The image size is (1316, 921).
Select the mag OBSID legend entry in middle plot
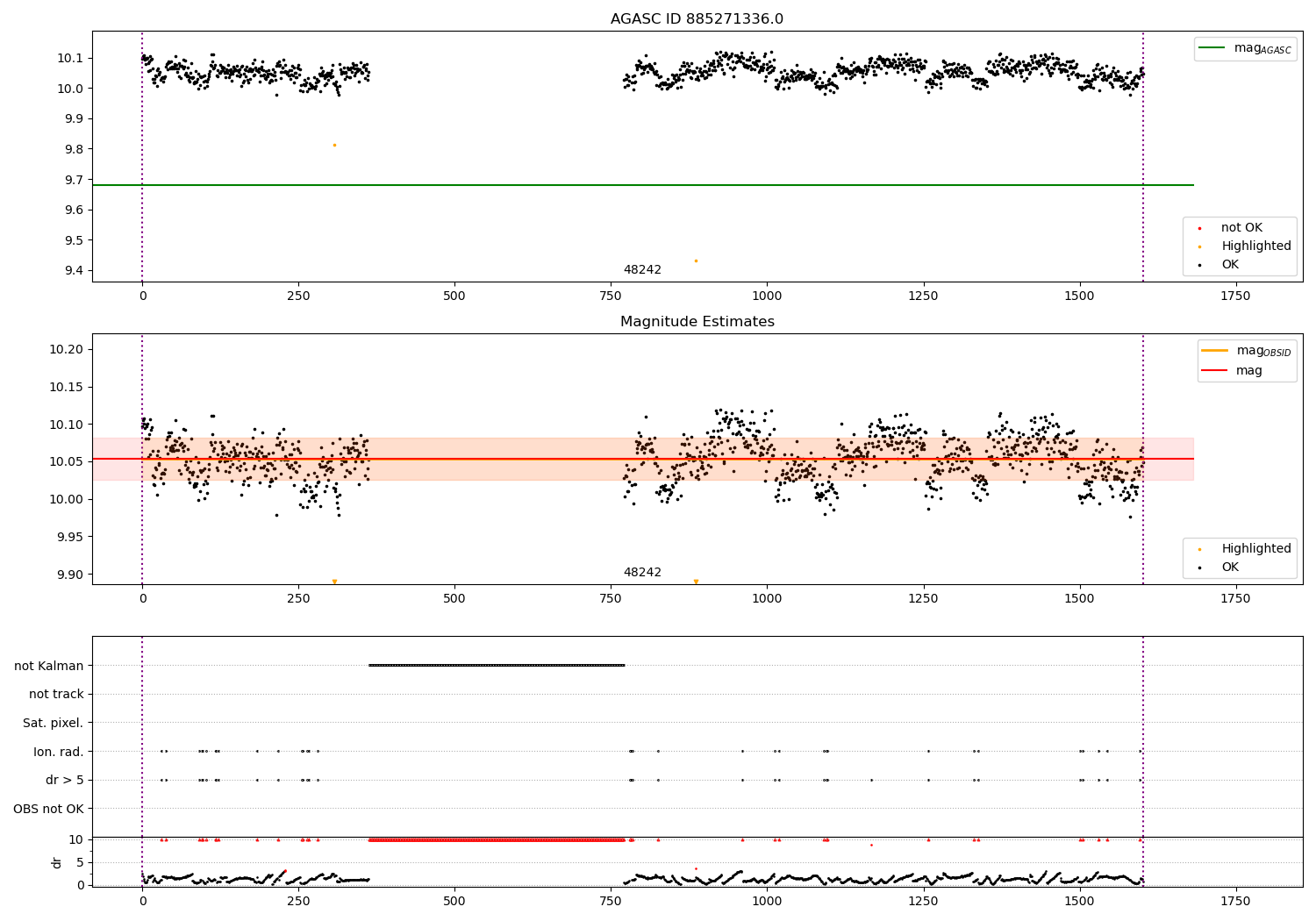(x=1246, y=351)
